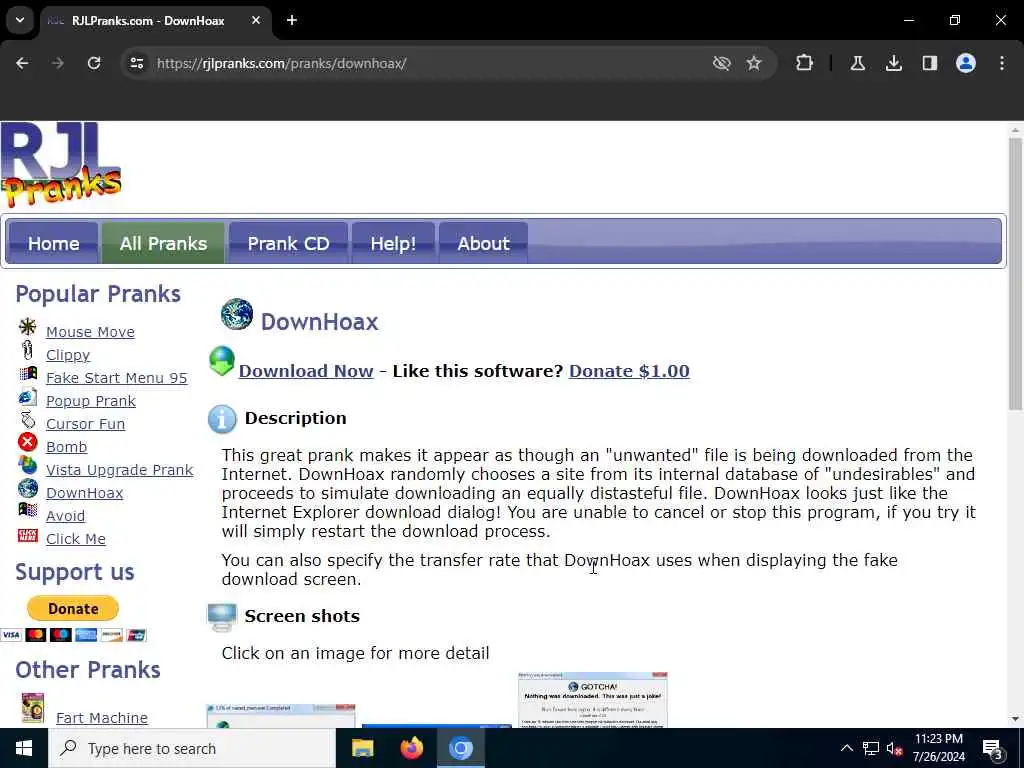Image resolution: width=1024 pixels, height=768 pixels.
Task: Open the Prank CD nav tab
Action: pos(288,243)
